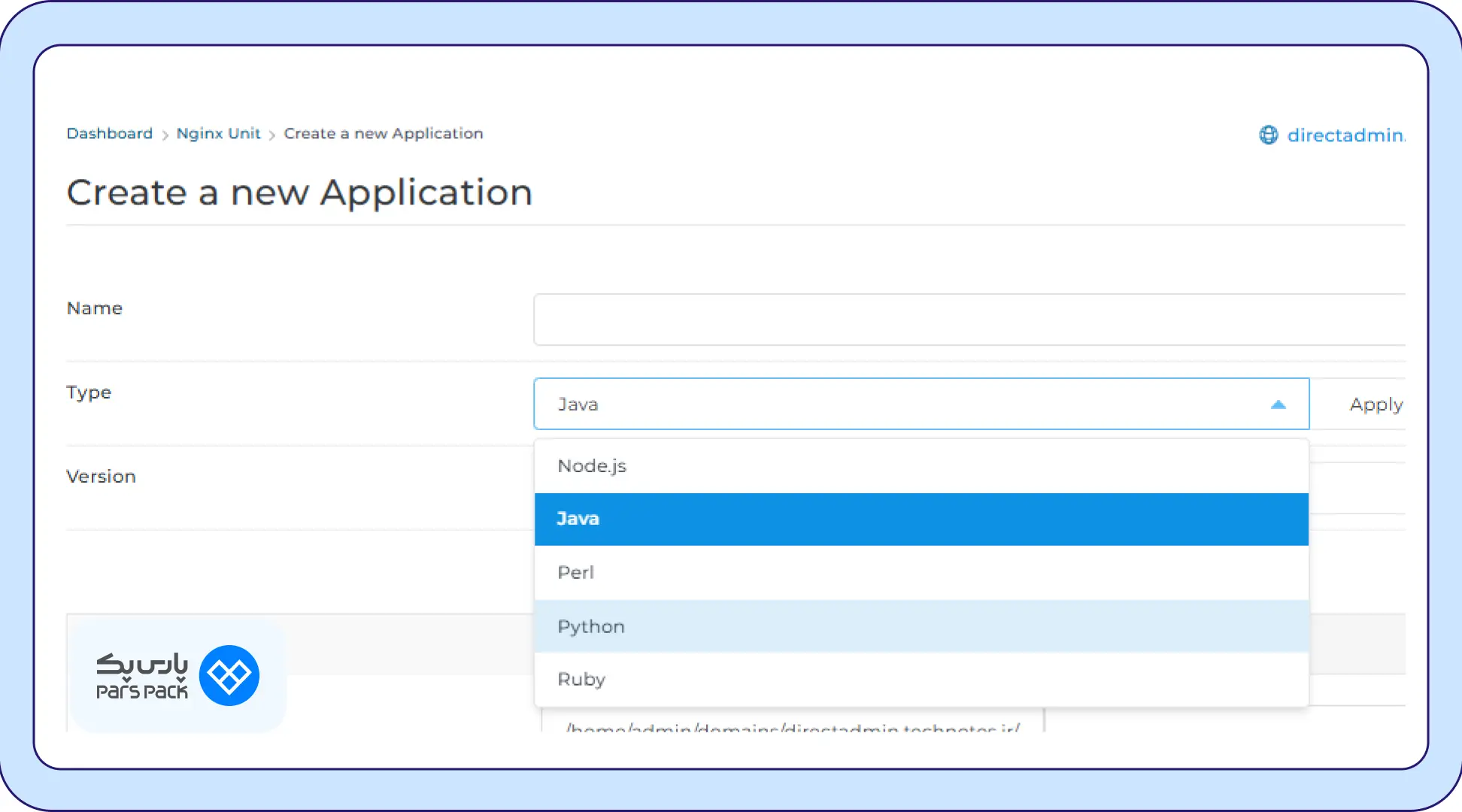Click the chevron after the Nginx Unit breadcrumb
The height and width of the screenshot is (812, 1462).
272,135
